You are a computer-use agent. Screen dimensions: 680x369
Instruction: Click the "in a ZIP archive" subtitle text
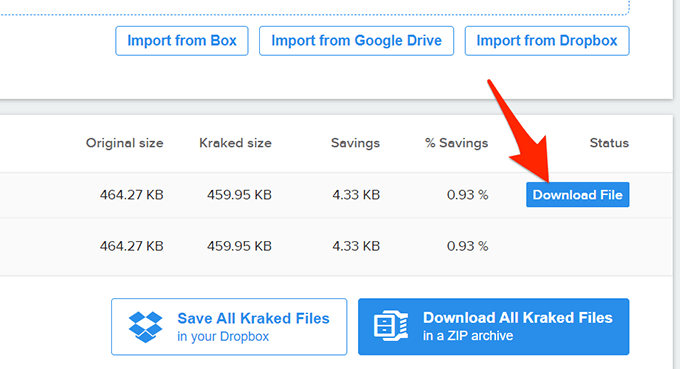(468, 336)
